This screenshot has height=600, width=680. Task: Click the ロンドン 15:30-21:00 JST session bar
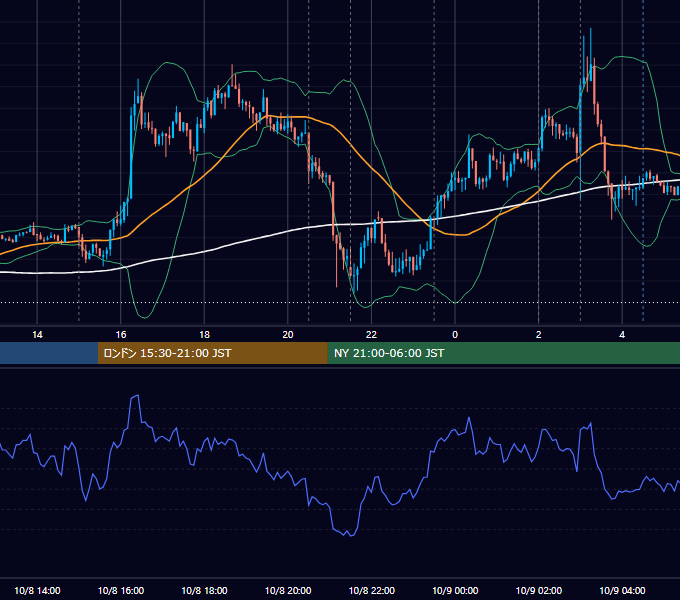(x=212, y=353)
